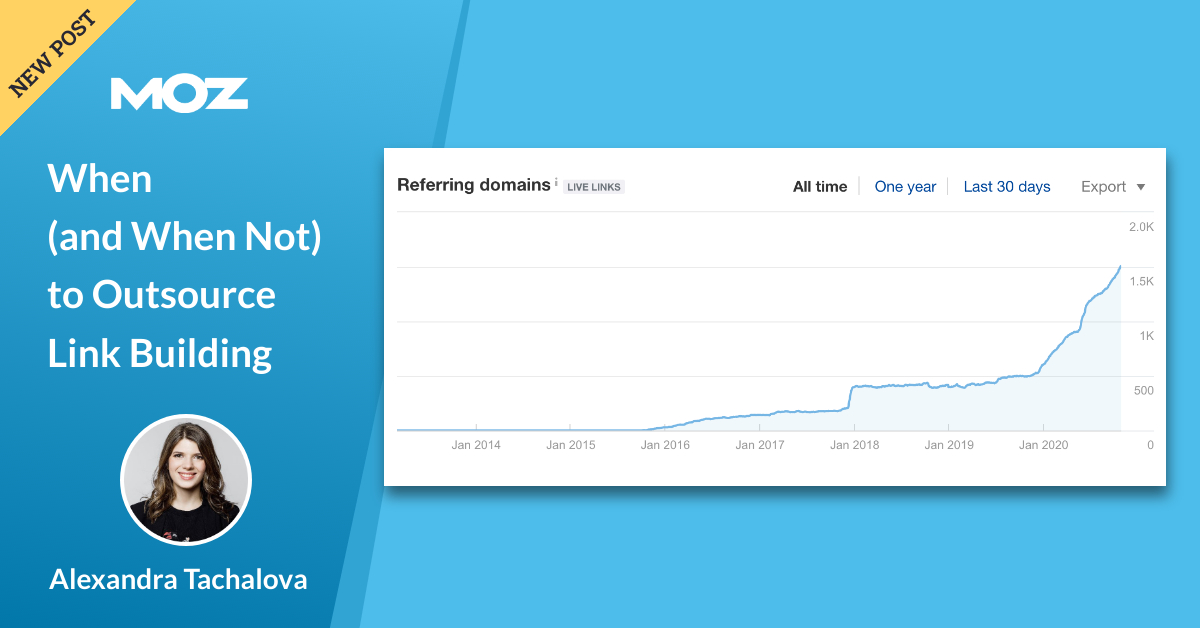Viewport: 1200px width, 628px height.
Task: Click the Moz logo
Action: tap(179, 93)
